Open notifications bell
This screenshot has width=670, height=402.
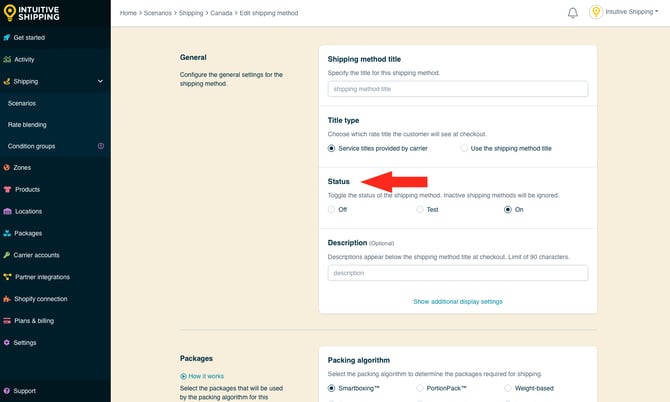[x=573, y=13]
